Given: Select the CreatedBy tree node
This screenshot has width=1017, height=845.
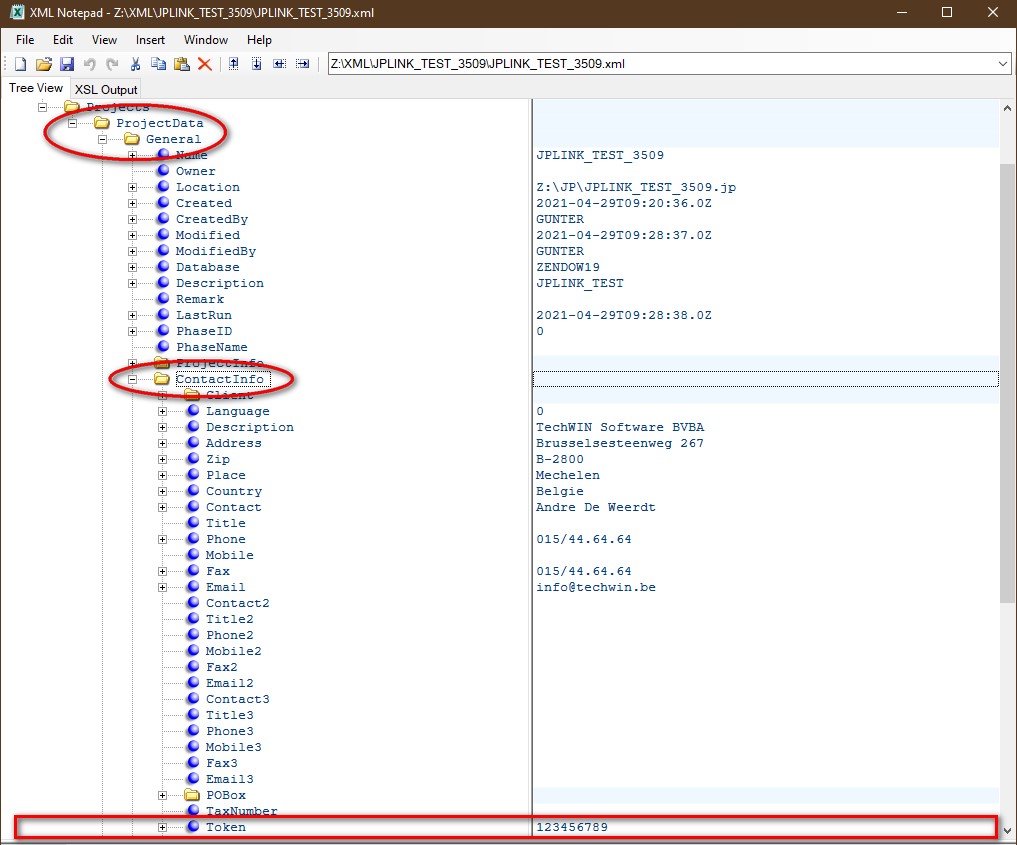Looking at the screenshot, I should click(212, 219).
